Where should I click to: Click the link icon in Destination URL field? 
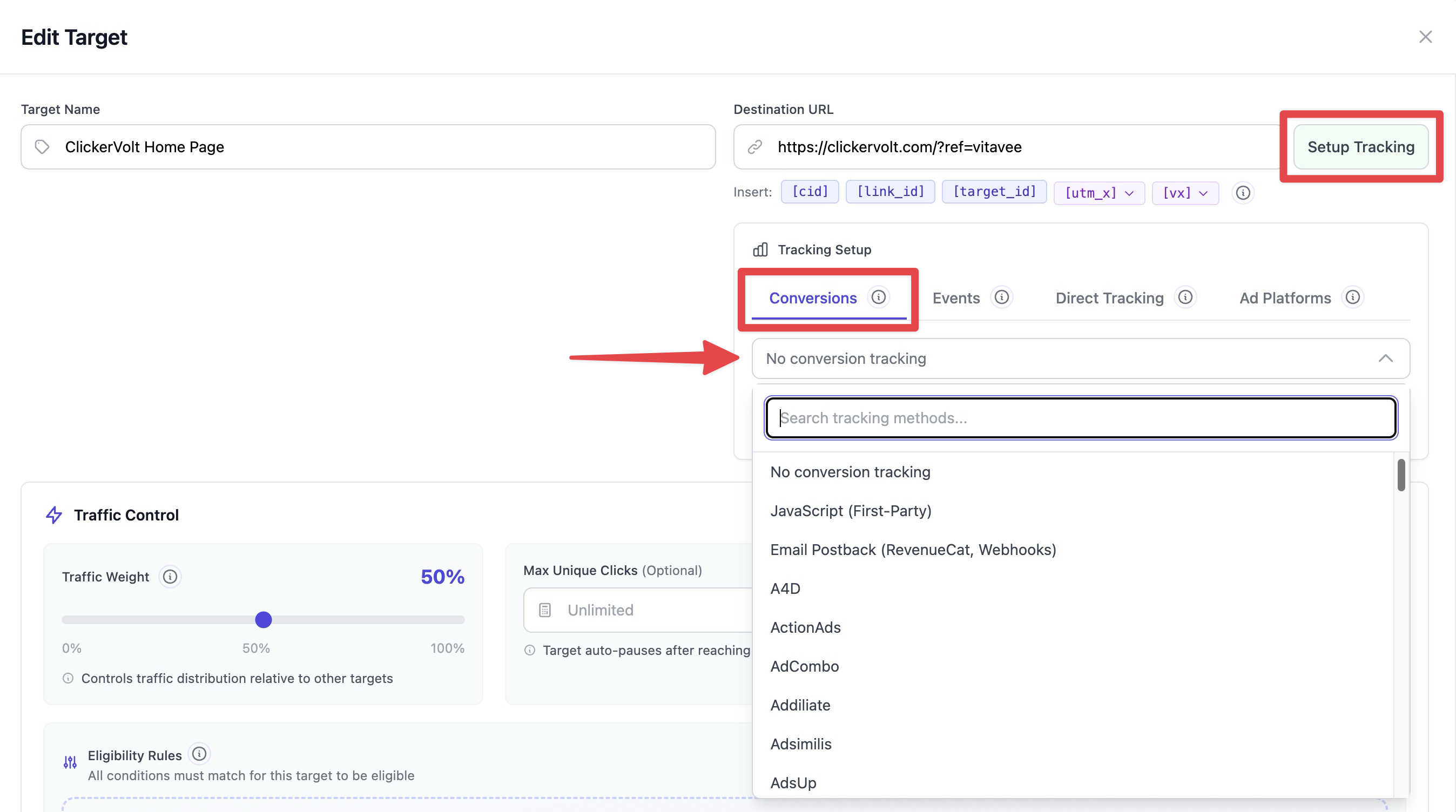pos(754,147)
